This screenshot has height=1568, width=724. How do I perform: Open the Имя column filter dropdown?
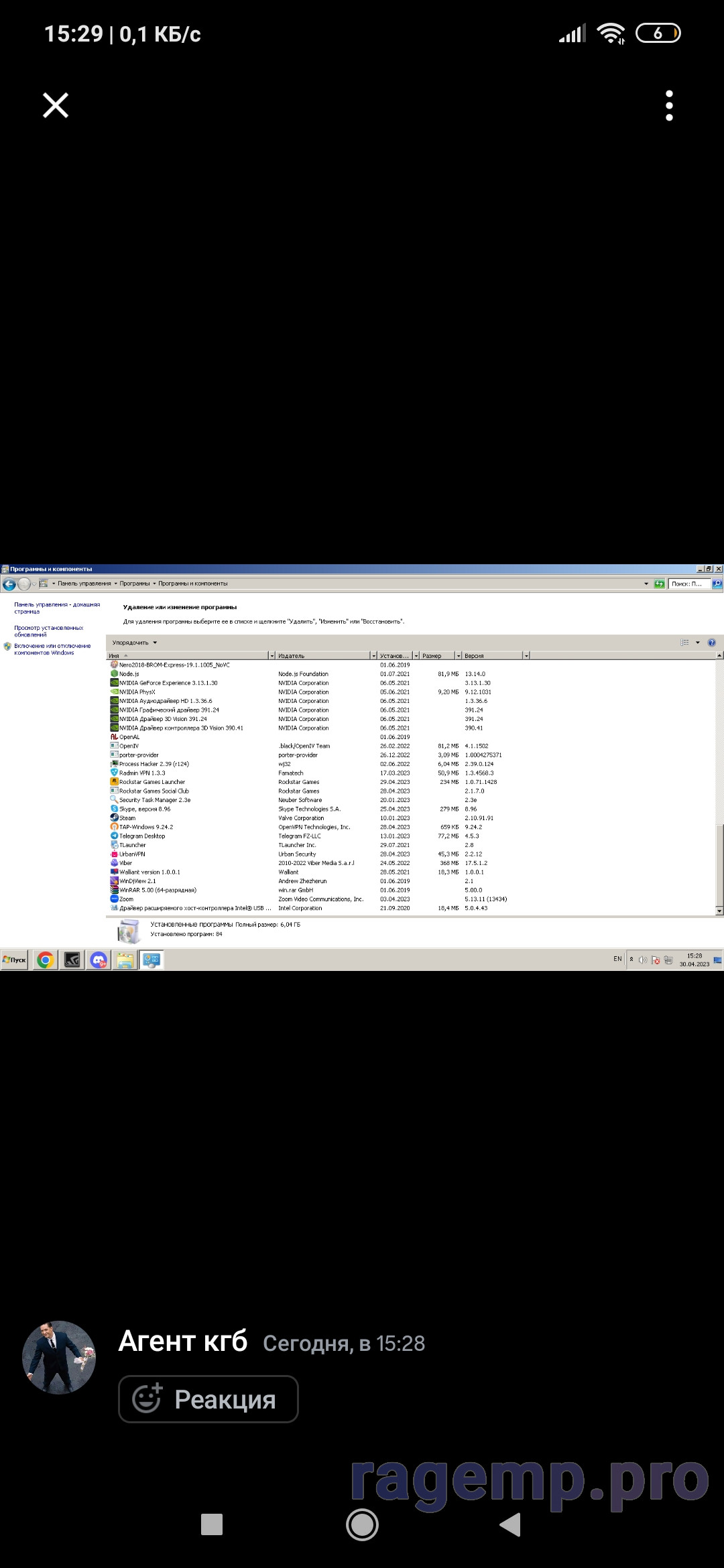point(271,655)
